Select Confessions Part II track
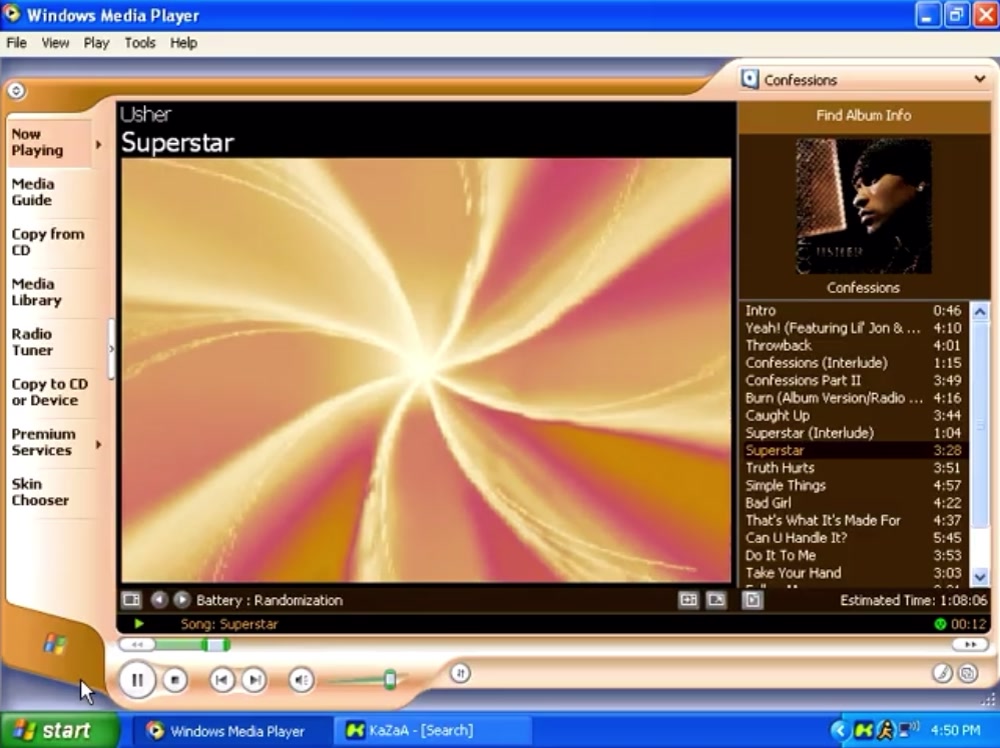The width and height of the screenshot is (1000, 748). click(x=854, y=381)
